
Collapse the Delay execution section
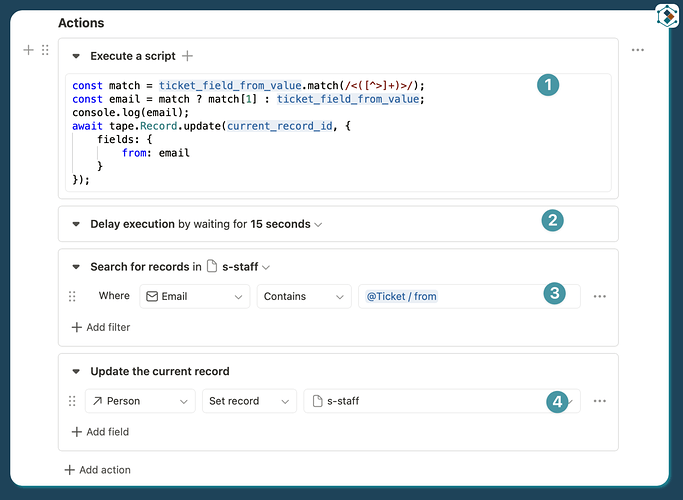76,224
